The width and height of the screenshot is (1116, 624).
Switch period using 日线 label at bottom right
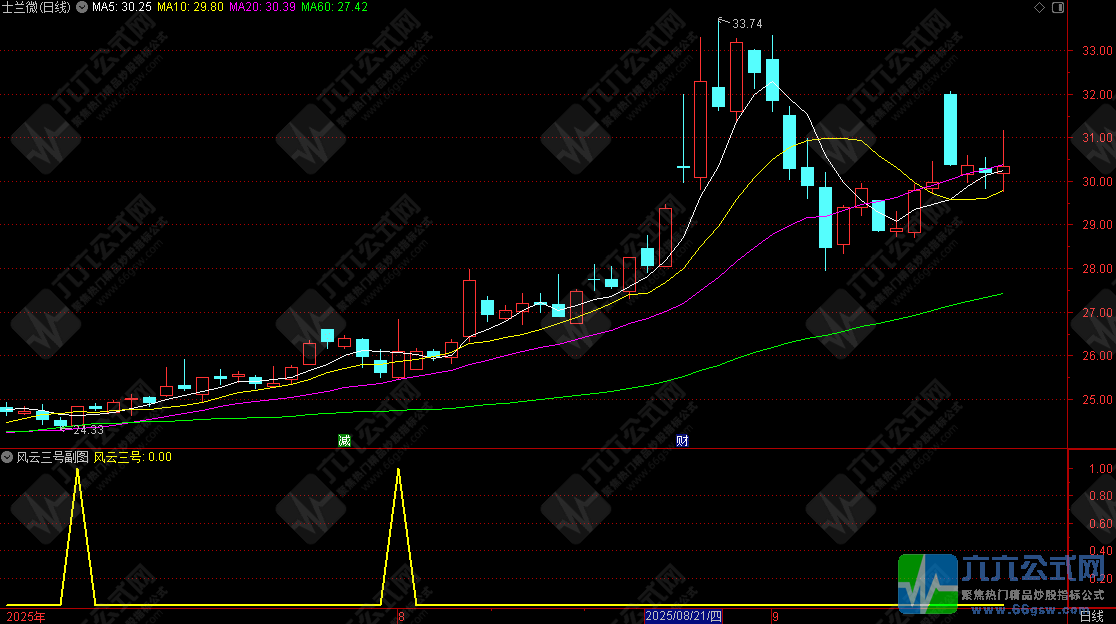1091,617
